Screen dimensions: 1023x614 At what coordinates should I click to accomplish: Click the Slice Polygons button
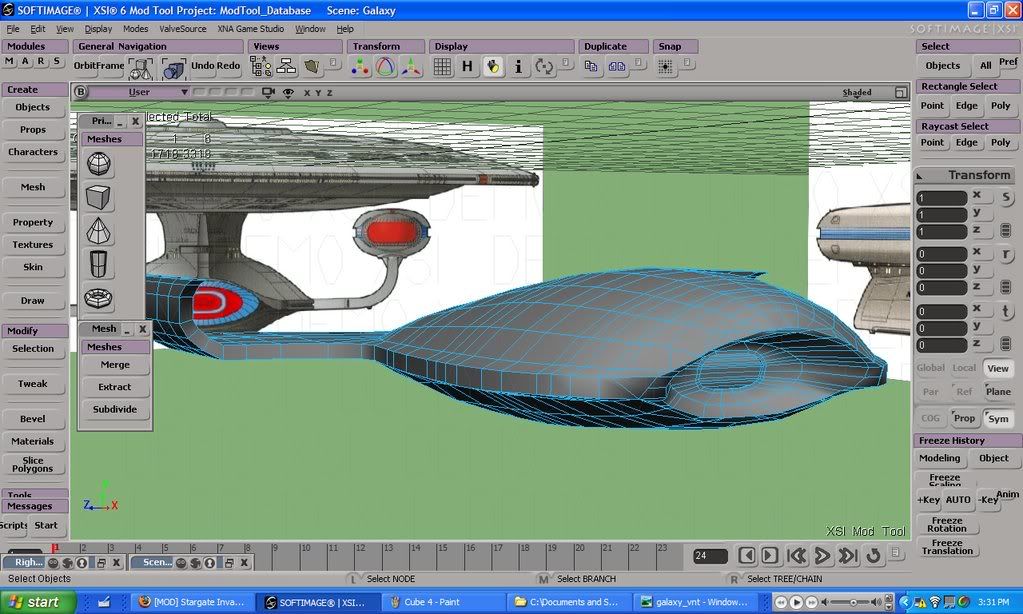[33, 464]
